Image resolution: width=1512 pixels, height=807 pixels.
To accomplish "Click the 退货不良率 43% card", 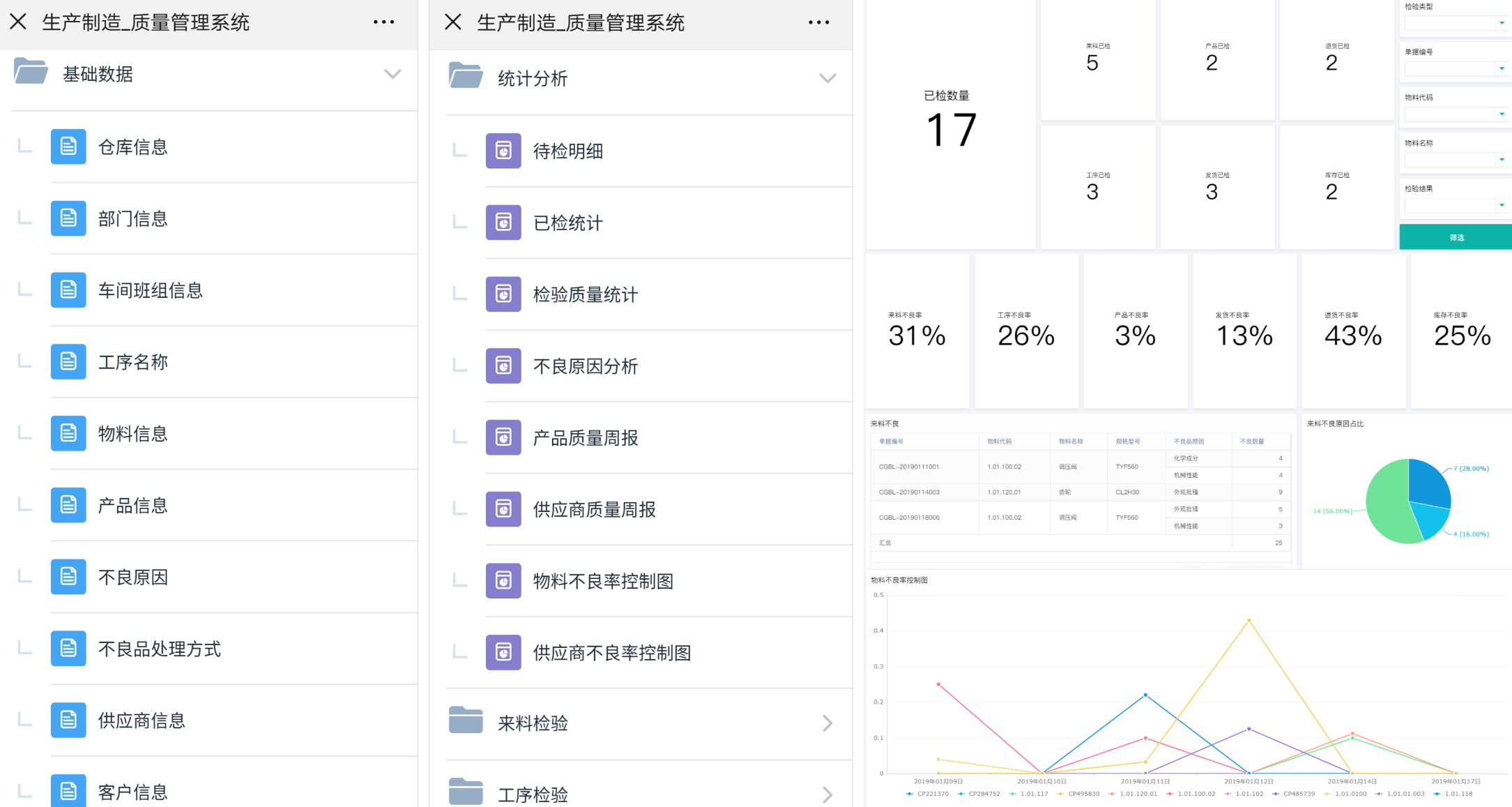I will (1353, 331).
